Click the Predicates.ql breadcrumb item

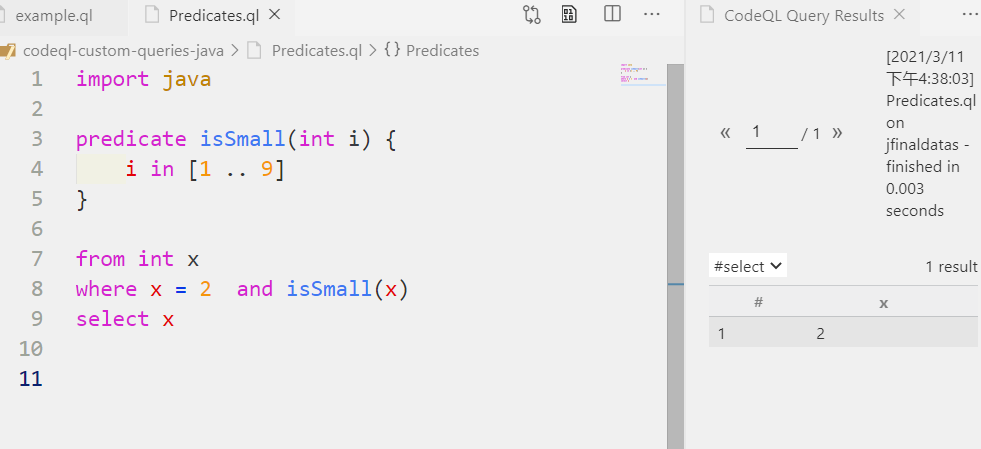point(317,51)
